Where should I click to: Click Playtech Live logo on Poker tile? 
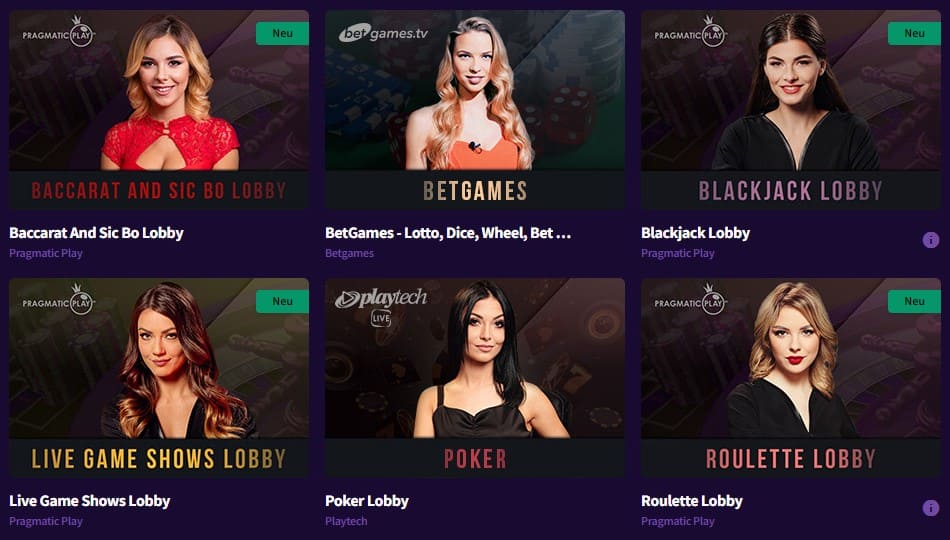click(381, 307)
